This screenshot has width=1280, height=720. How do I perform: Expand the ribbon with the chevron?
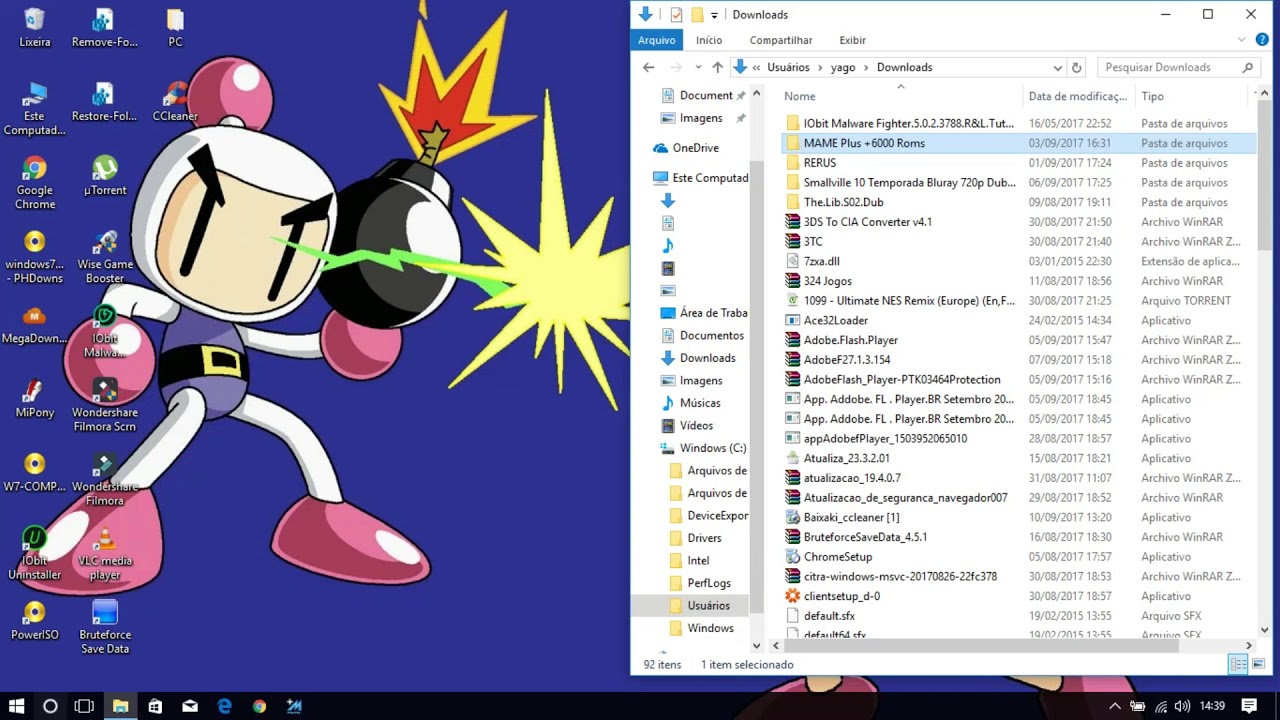(x=1240, y=40)
